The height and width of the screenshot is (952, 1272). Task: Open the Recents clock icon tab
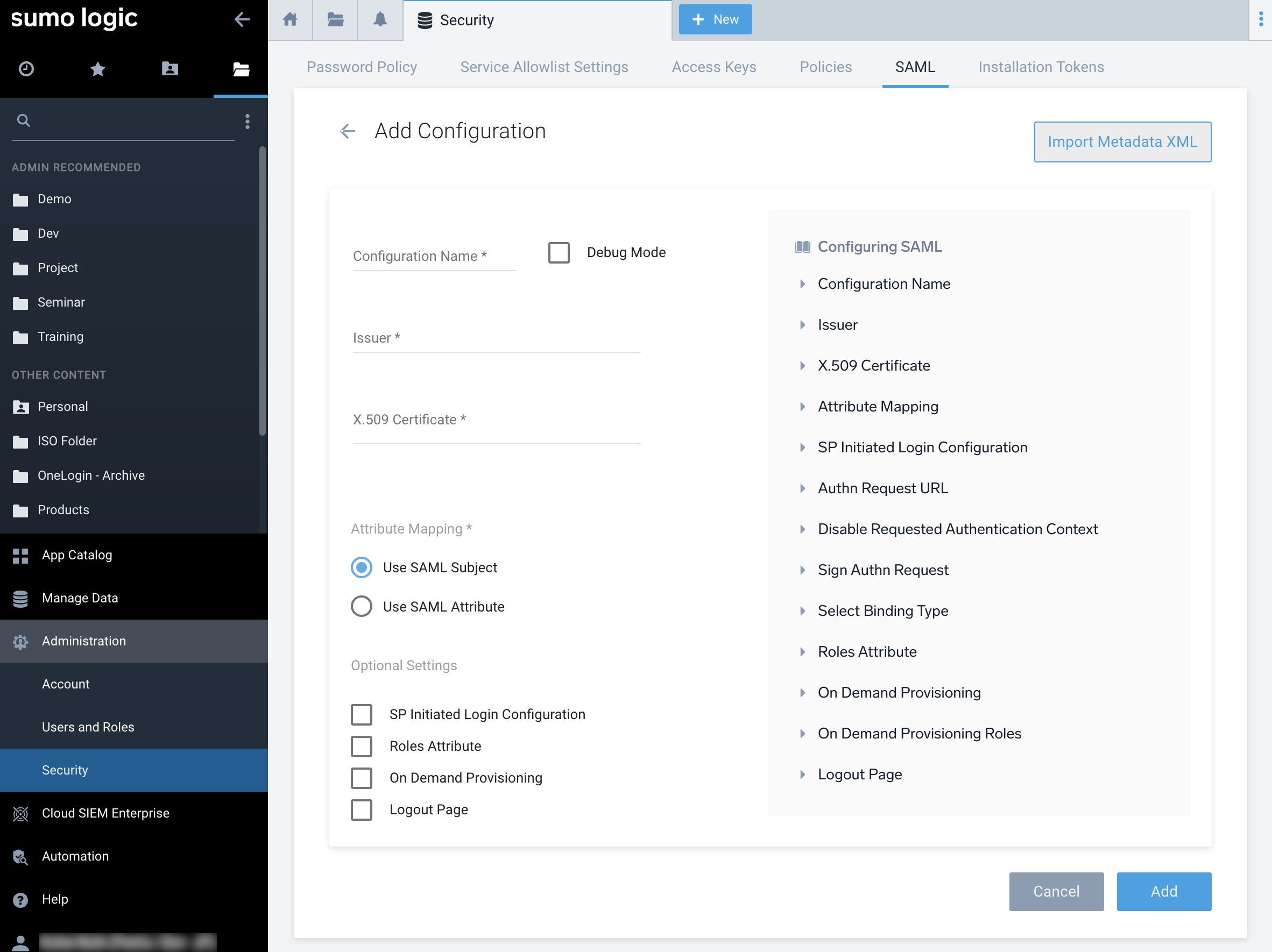26,69
